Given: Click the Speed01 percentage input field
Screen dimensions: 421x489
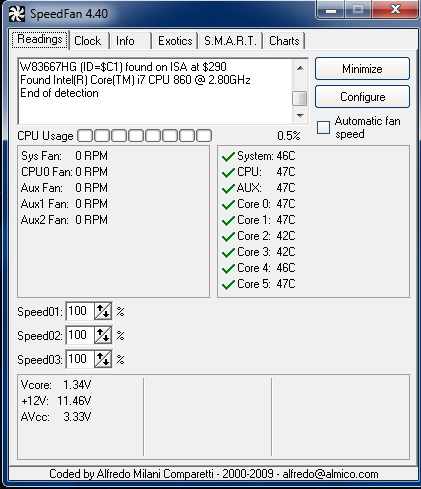Looking at the screenshot, I should click(80, 311).
